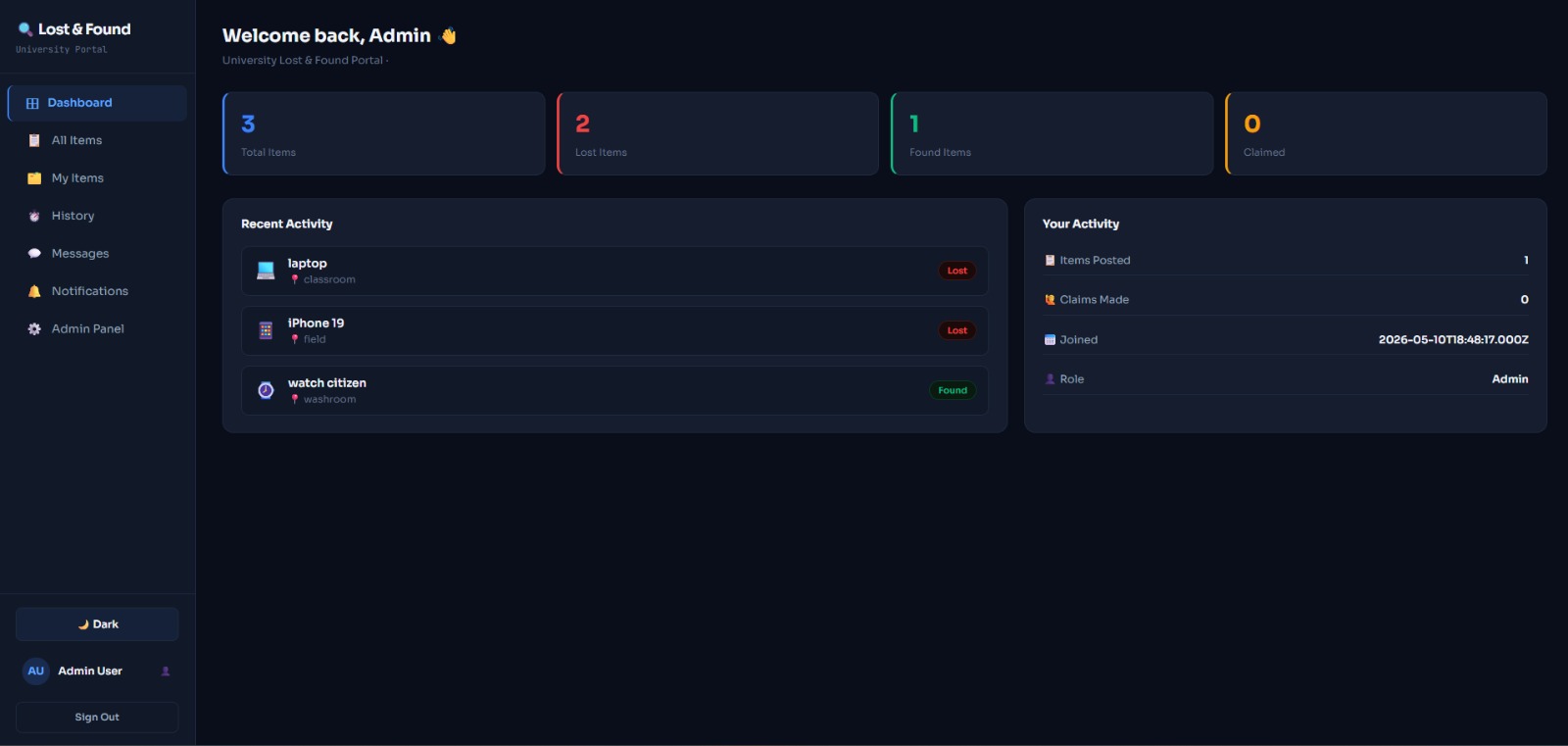Click the classroom location under laptop
The width and height of the screenshot is (1568, 746).
[329, 279]
